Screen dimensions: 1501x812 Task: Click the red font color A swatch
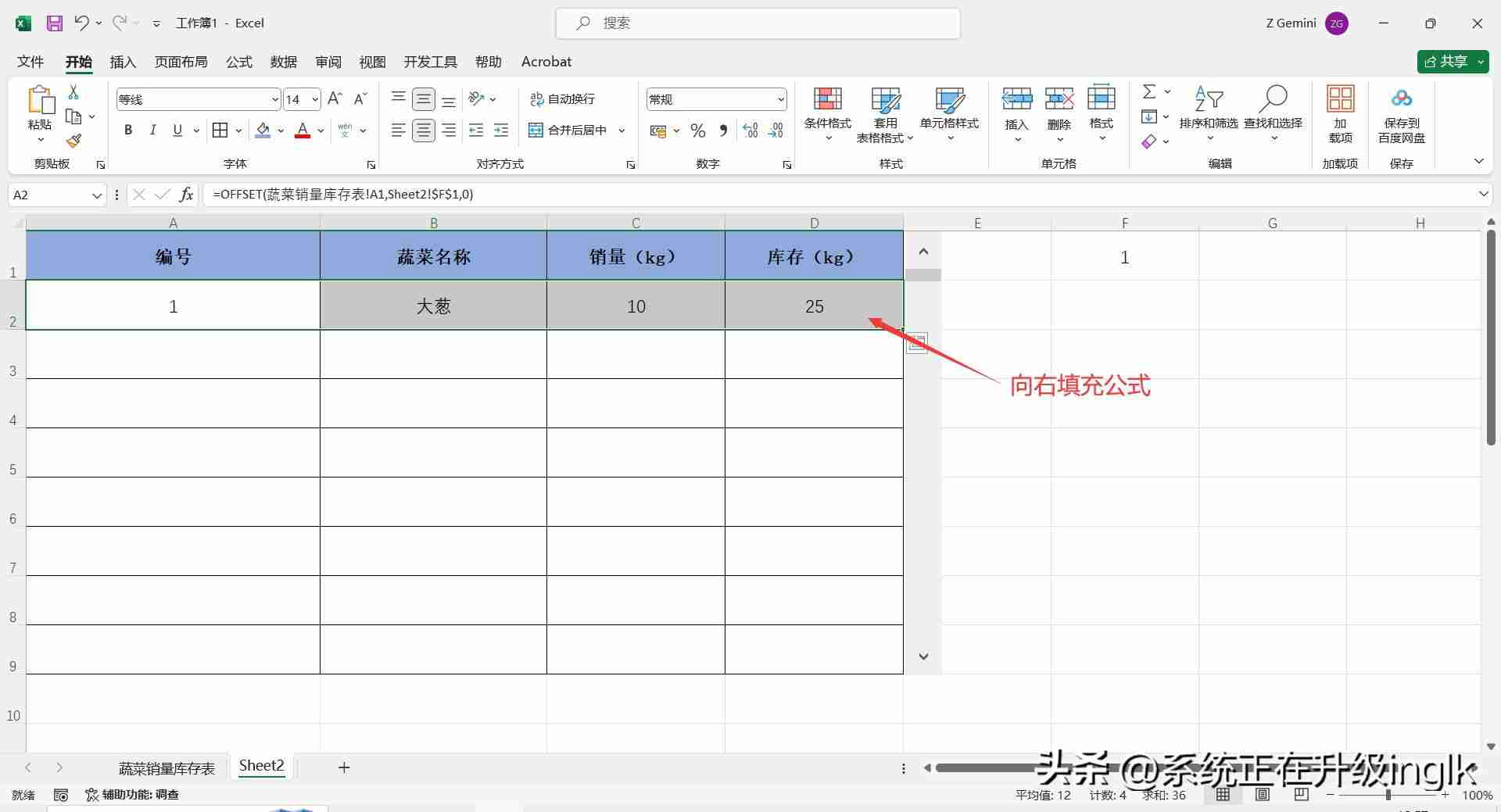pos(303,131)
